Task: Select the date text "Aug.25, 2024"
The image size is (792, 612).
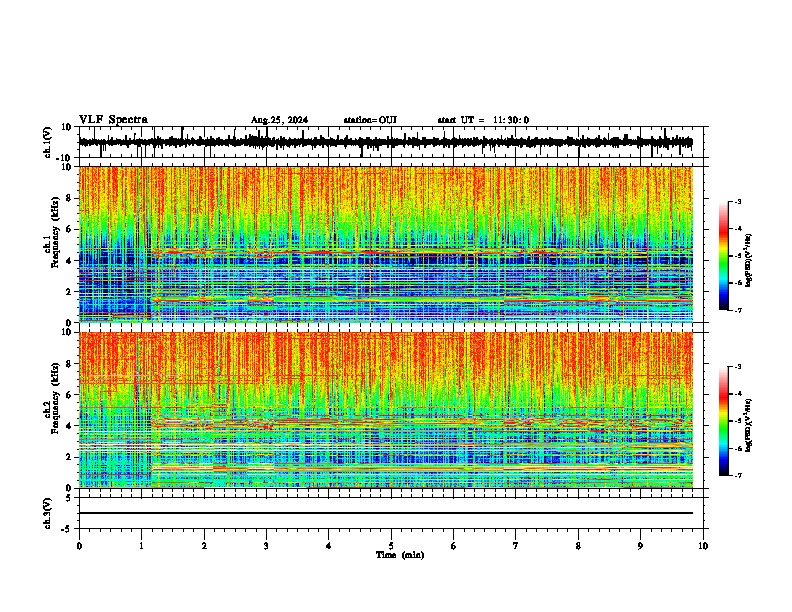Action: pyautogui.click(x=279, y=120)
